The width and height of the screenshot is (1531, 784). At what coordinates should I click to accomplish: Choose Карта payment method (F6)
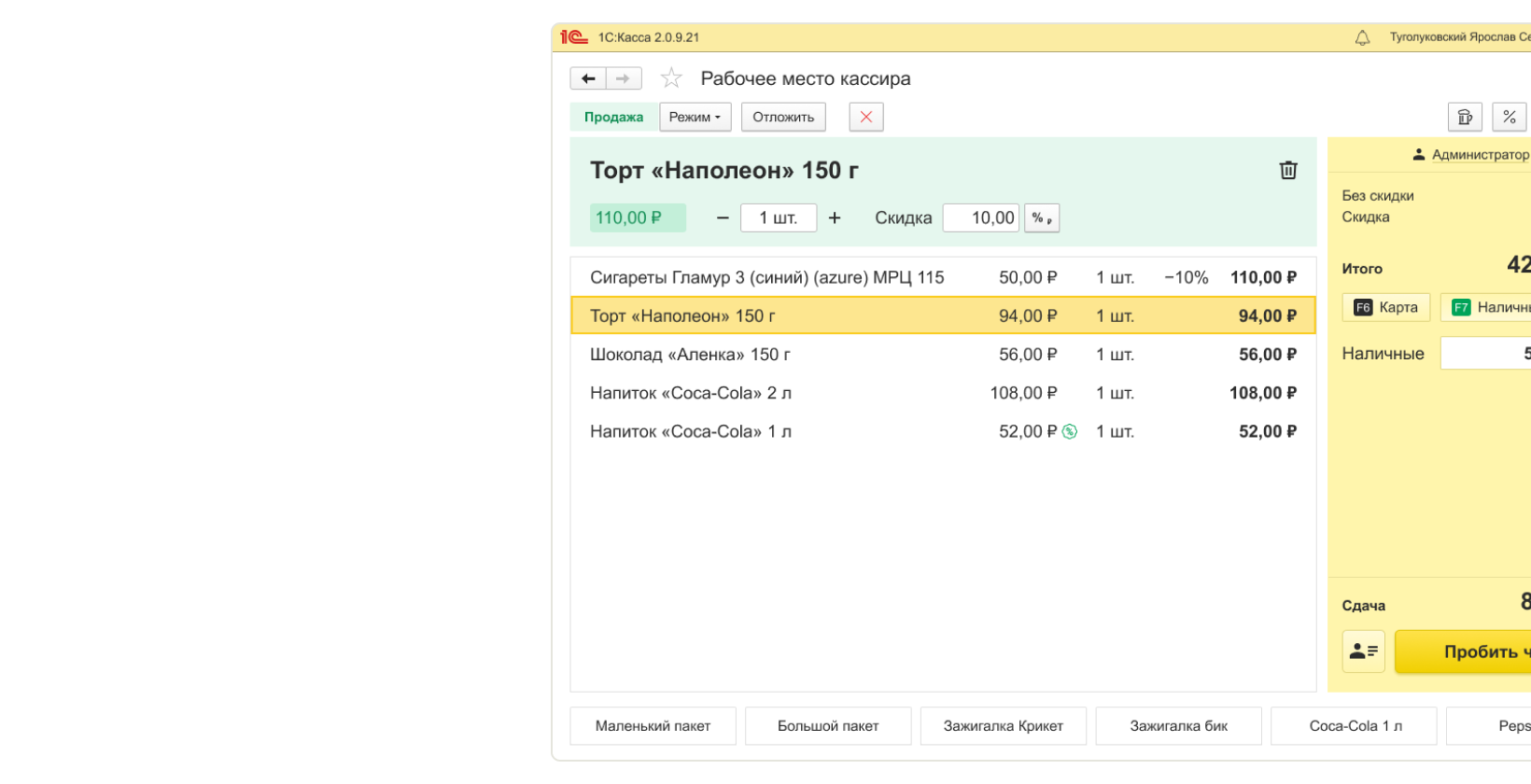point(1386,307)
